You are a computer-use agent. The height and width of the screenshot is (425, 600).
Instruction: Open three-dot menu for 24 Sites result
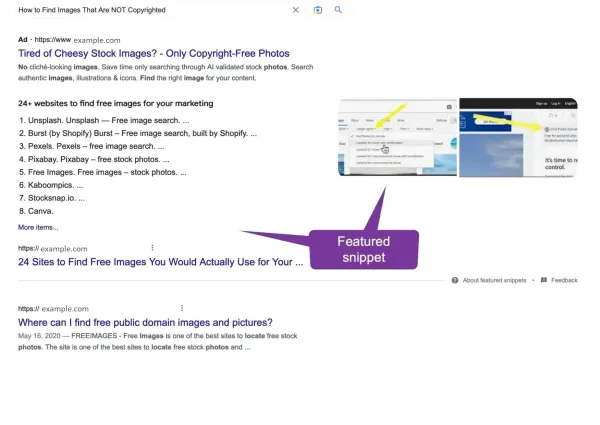152,248
